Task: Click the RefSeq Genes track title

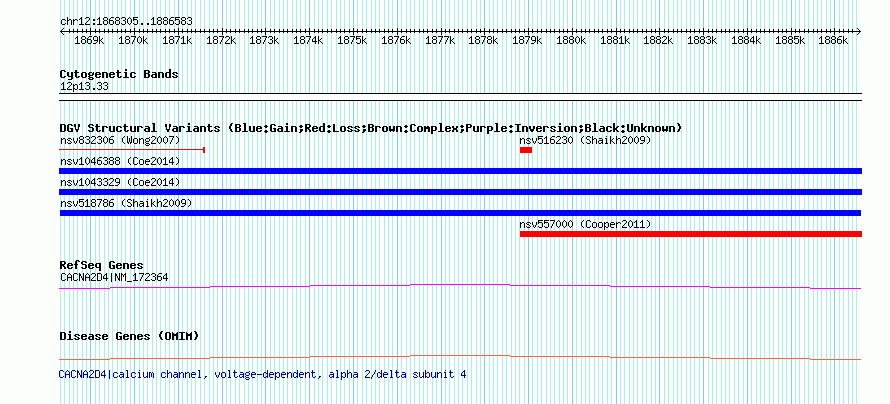Action: tap(102, 265)
